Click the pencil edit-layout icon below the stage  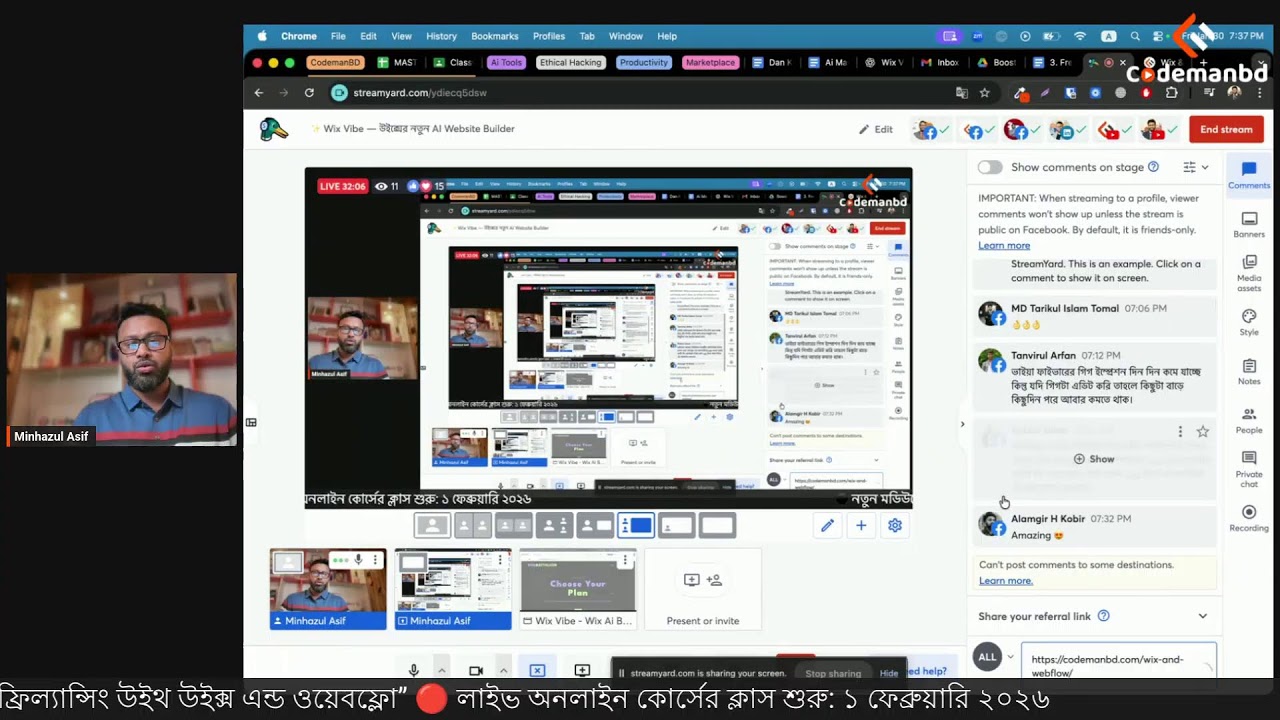(827, 525)
